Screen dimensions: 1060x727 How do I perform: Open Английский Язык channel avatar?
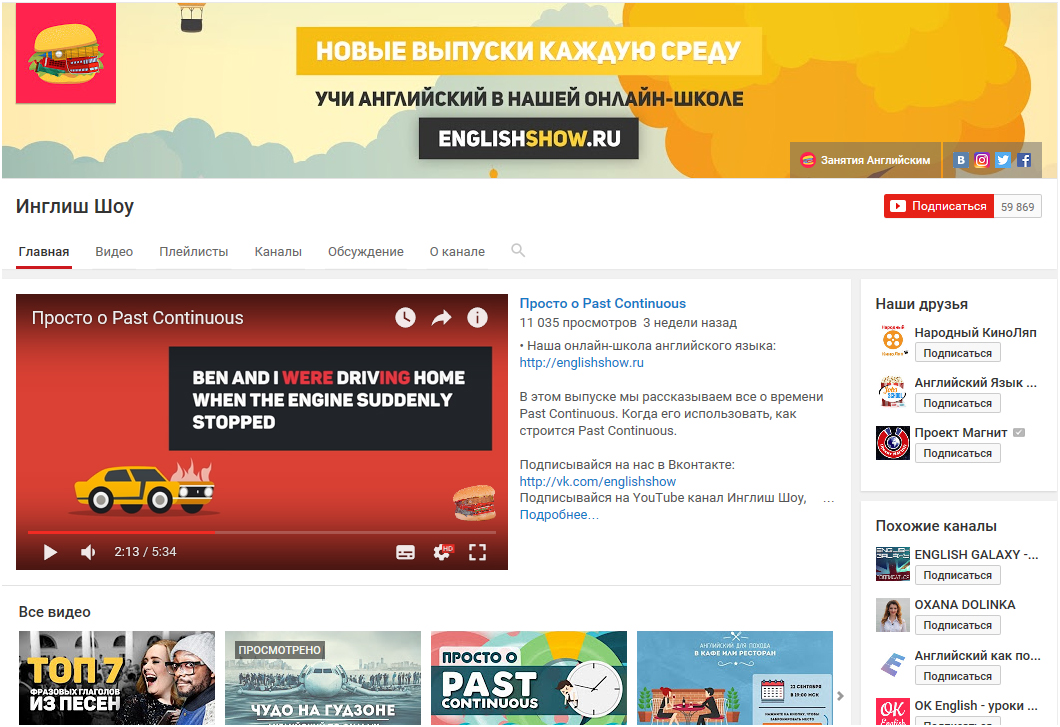(x=892, y=392)
